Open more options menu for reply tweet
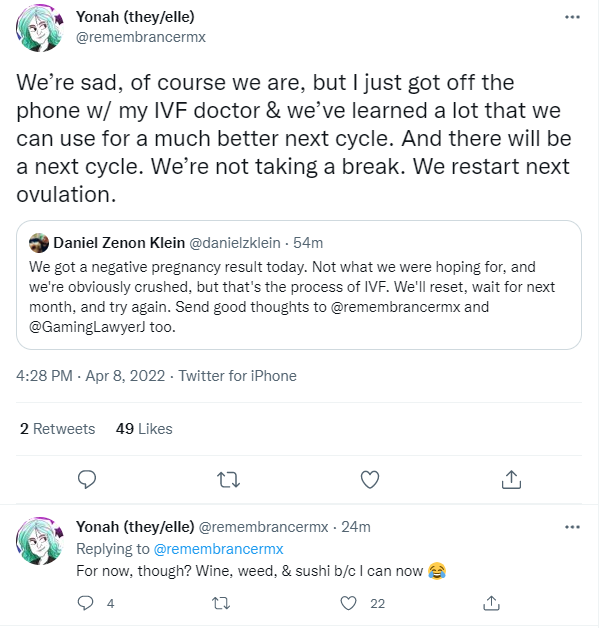This screenshot has height=628, width=600. 572,527
